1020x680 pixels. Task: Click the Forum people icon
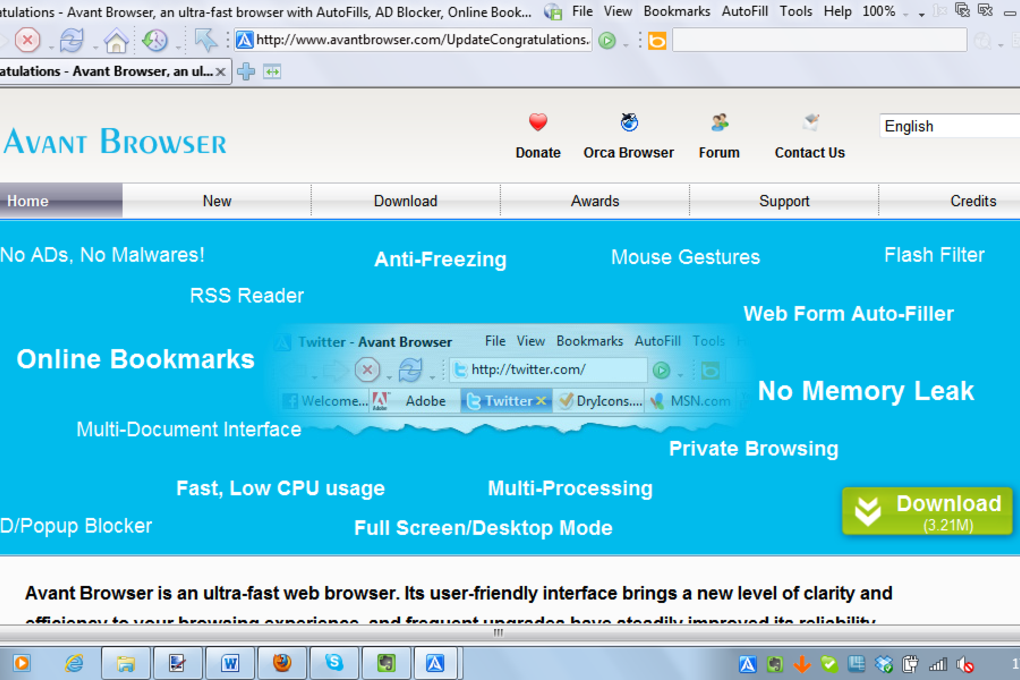(719, 122)
